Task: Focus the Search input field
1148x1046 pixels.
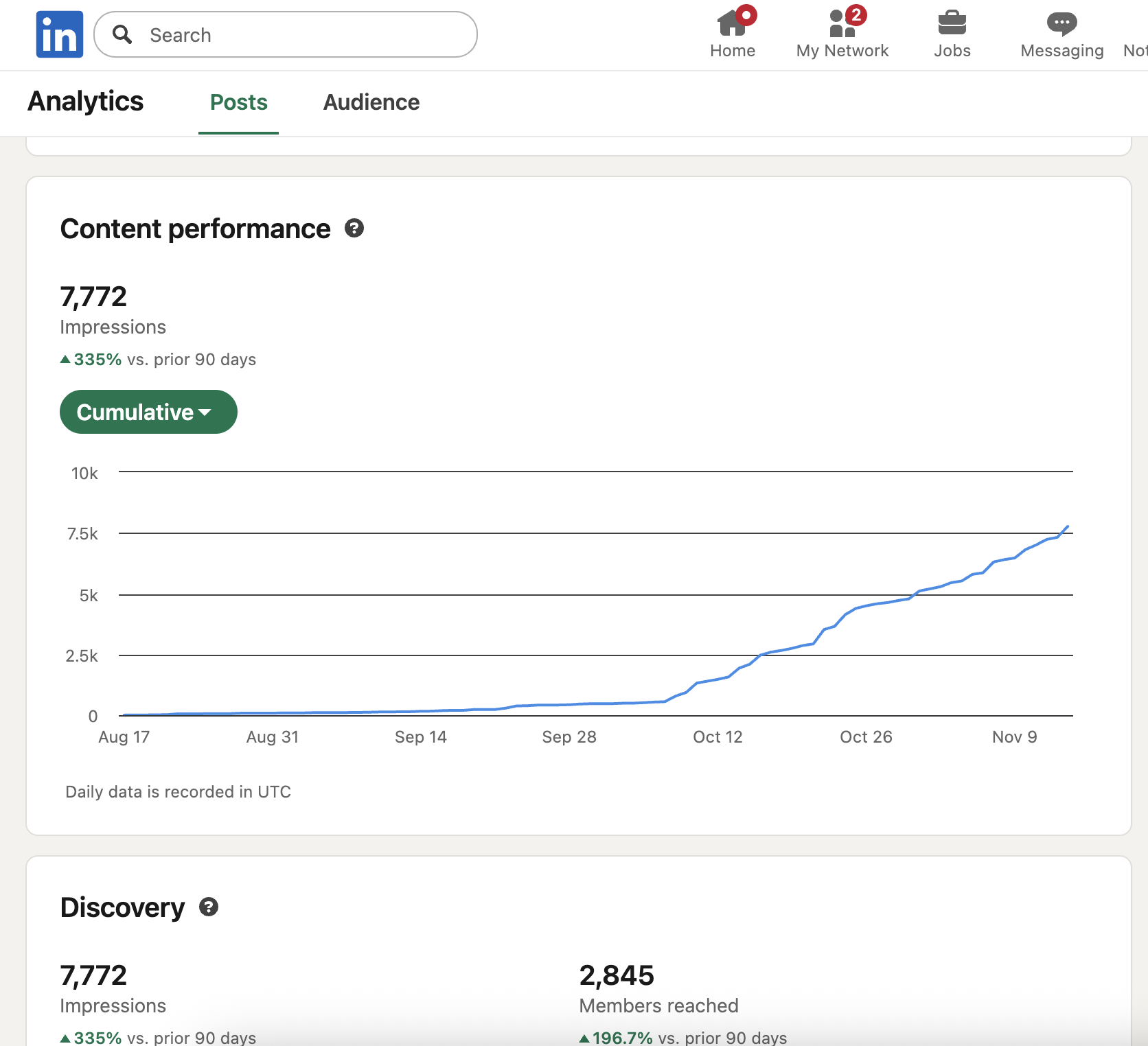Action: pyautogui.click(x=302, y=35)
